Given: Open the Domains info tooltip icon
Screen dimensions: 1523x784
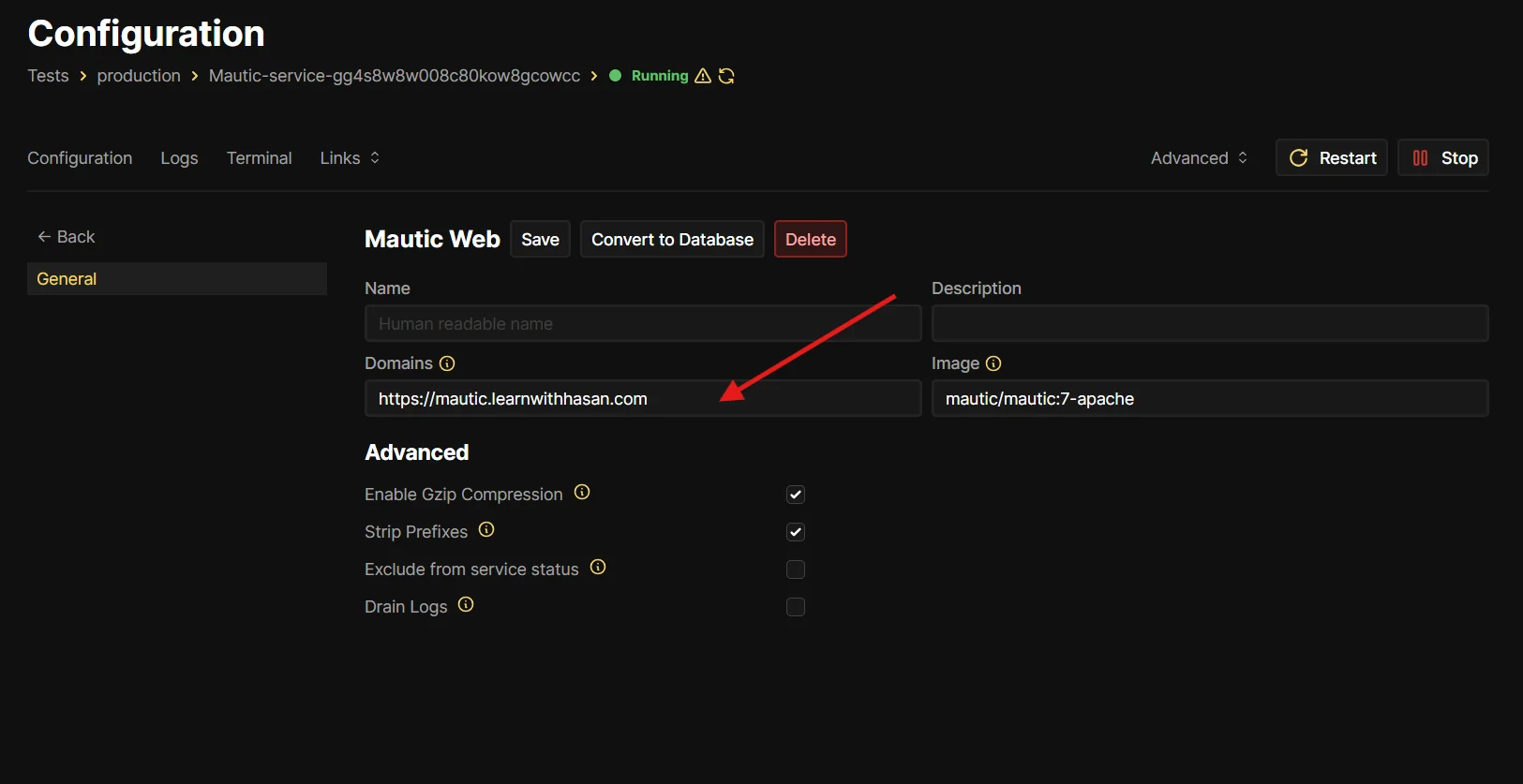Looking at the screenshot, I should pyautogui.click(x=447, y=363).
